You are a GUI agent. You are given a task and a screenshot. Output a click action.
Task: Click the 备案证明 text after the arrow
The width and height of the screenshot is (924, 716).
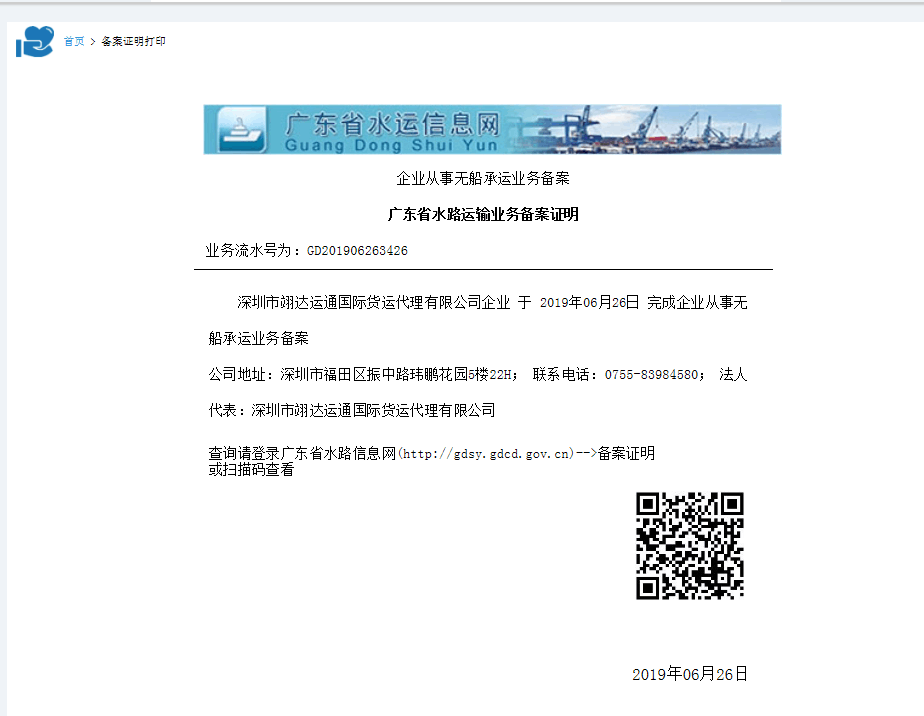point(626,453)
